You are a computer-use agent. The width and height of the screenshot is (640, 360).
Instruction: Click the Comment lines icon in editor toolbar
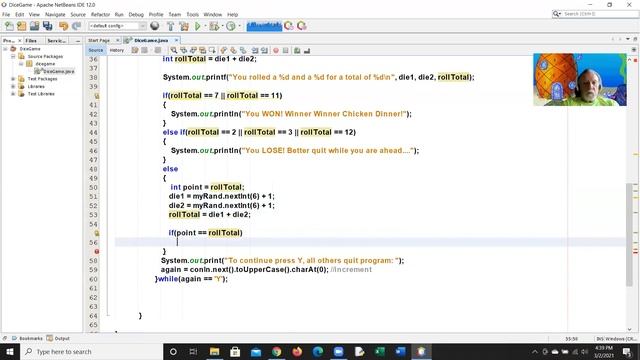297,50
